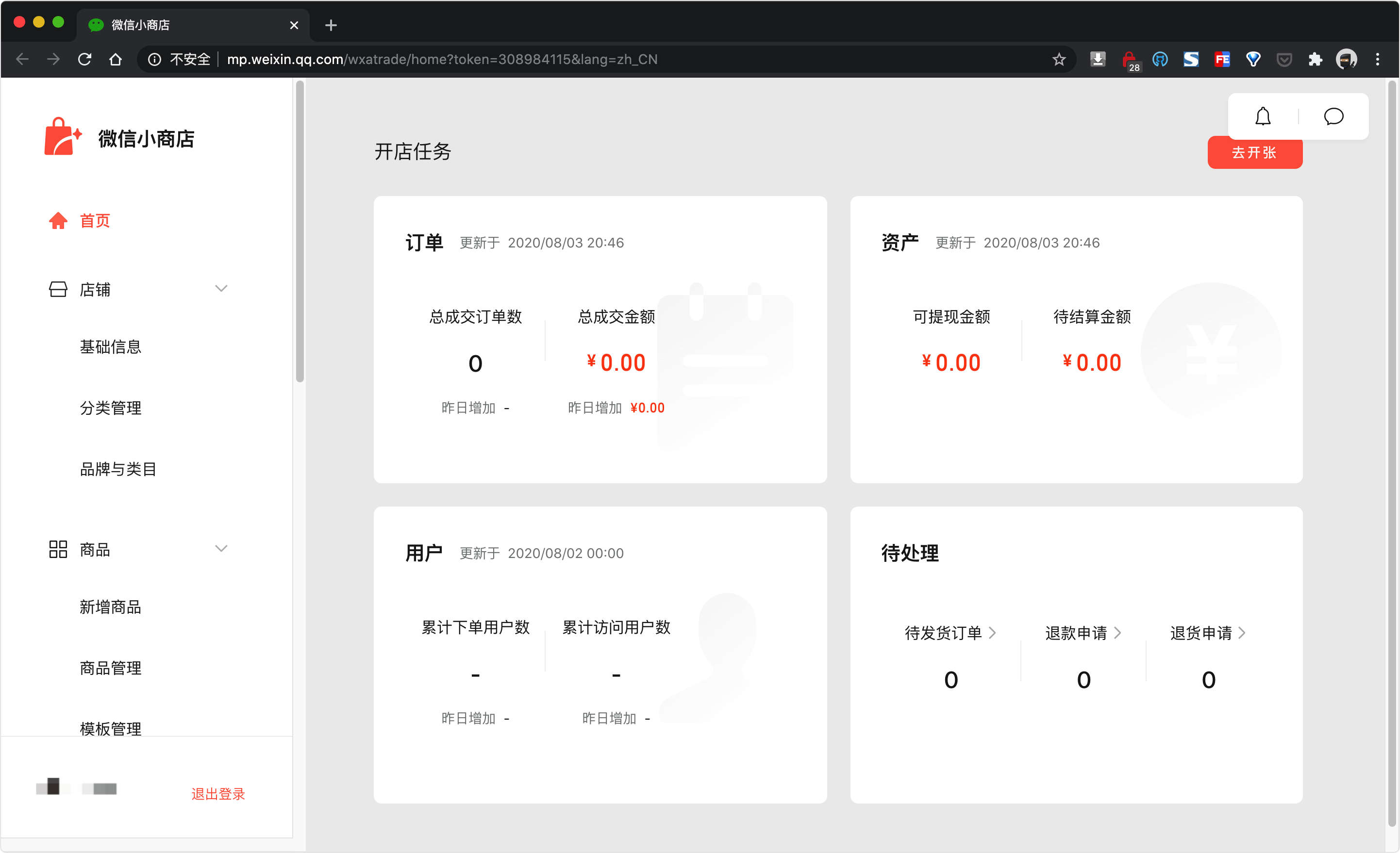
Task: Click the blue diamond extension icon
Action: [x=1253, y=59]
